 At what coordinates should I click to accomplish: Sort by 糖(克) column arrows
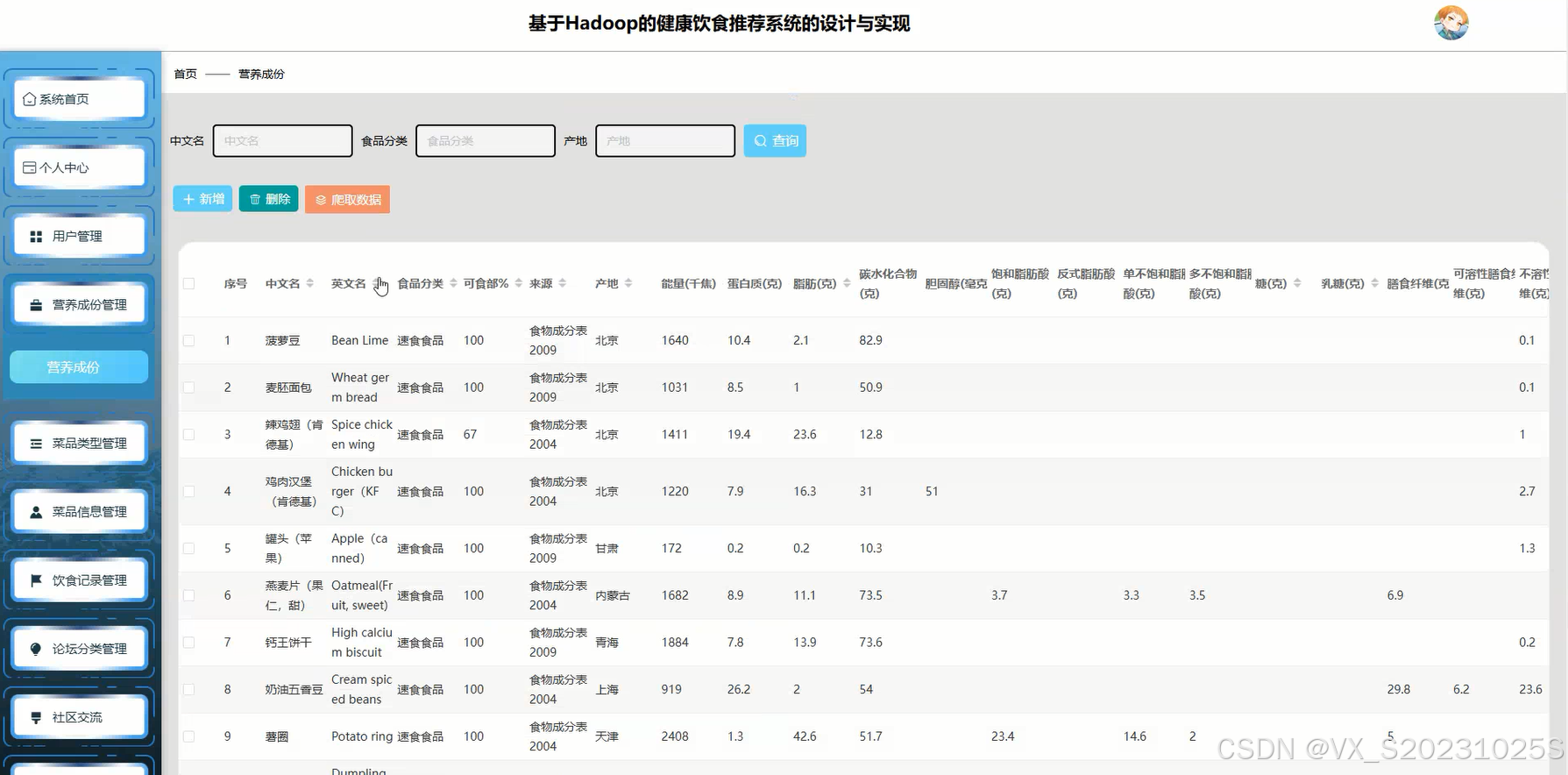[x=1297, y=283]
